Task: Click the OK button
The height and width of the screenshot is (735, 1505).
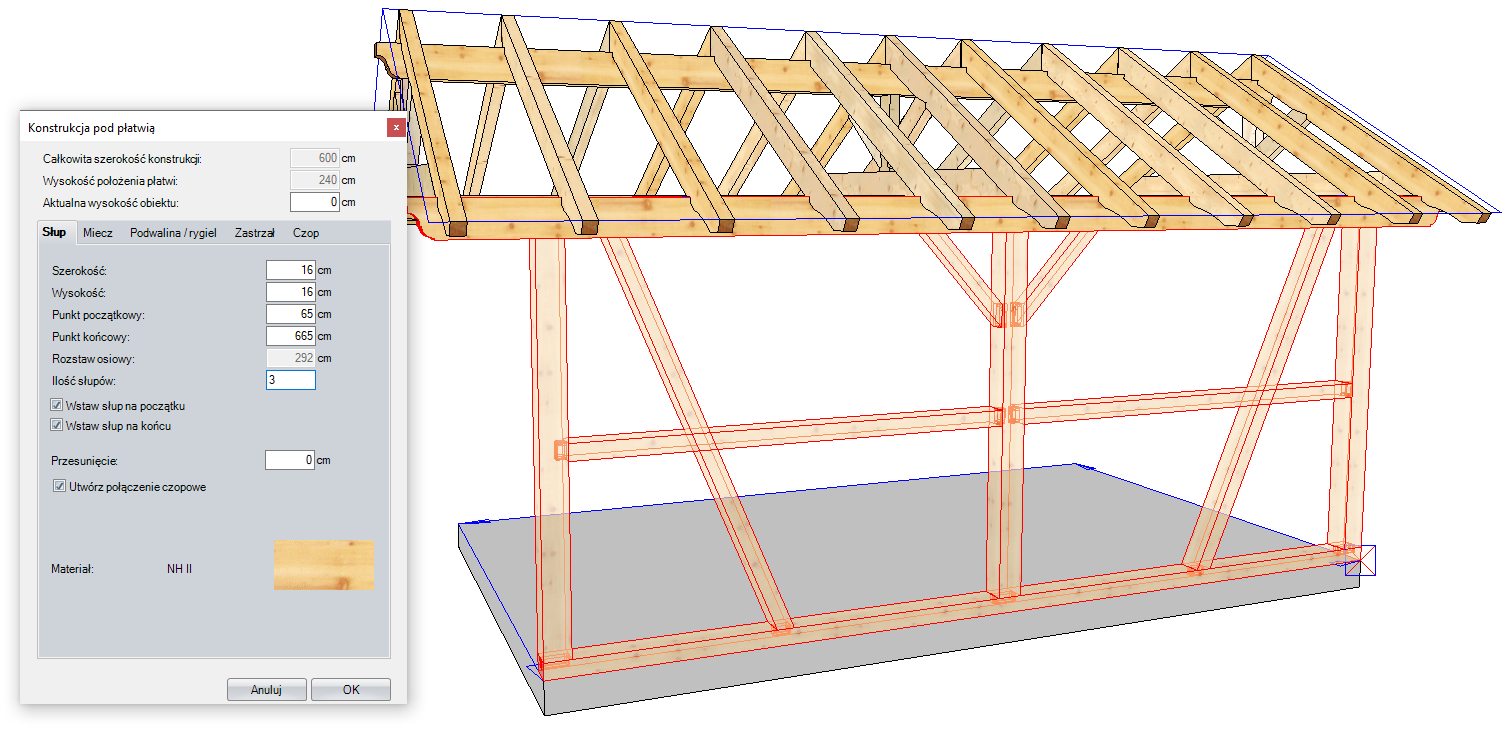Action: tap(350, 689)
